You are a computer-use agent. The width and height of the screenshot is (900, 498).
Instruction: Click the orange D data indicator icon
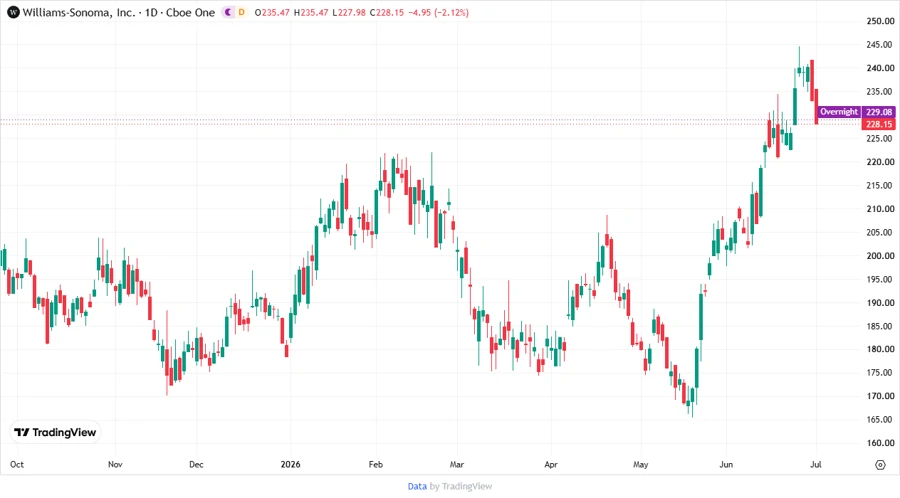coord(242,12)
